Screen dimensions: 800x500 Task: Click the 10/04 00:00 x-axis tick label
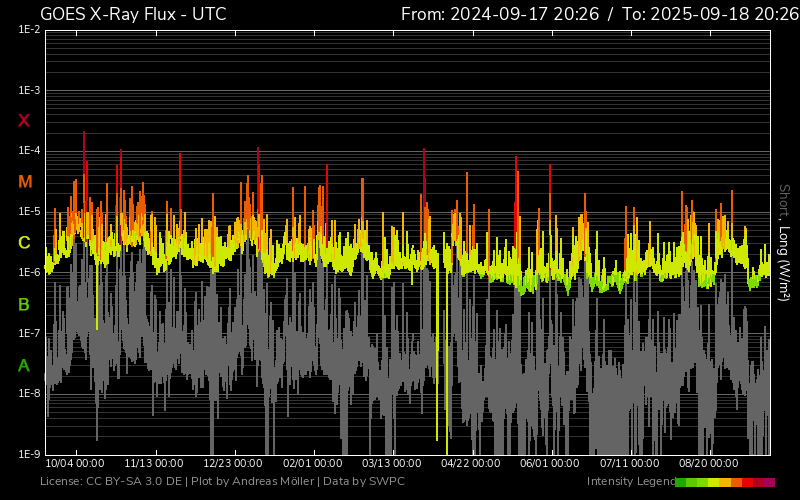[75, 464]
